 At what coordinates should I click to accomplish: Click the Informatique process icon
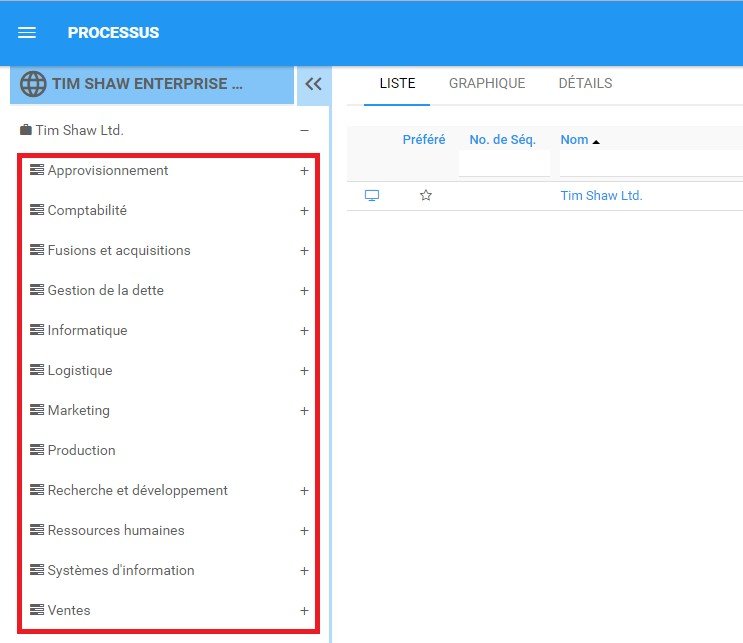[x=37, y=330]
